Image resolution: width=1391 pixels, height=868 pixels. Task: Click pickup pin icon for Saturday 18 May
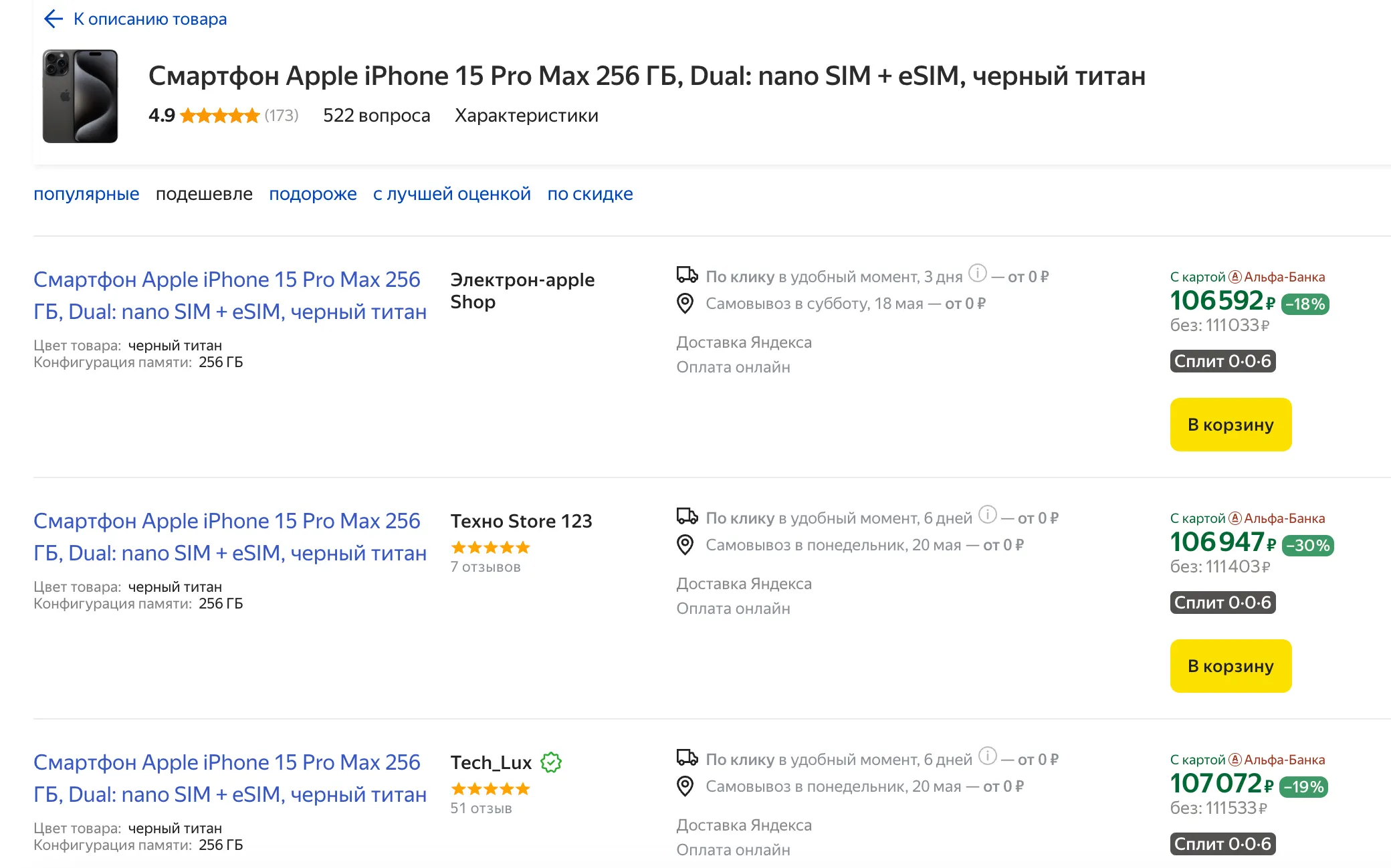(x=685, y=304)
